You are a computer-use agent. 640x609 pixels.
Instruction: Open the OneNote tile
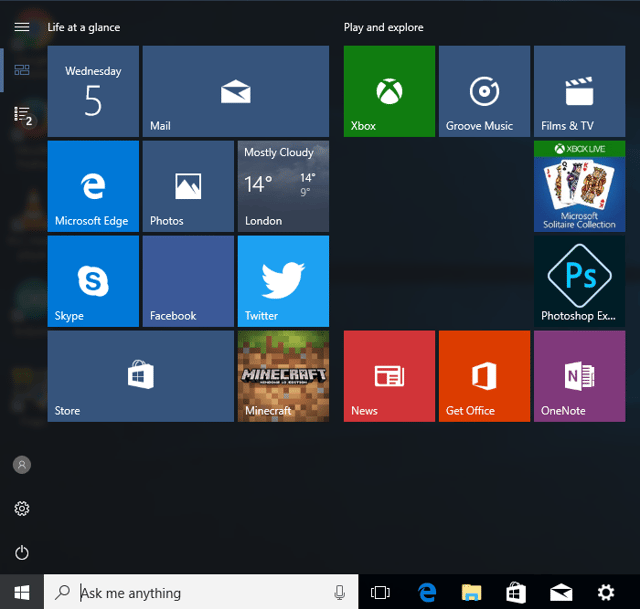580,376
